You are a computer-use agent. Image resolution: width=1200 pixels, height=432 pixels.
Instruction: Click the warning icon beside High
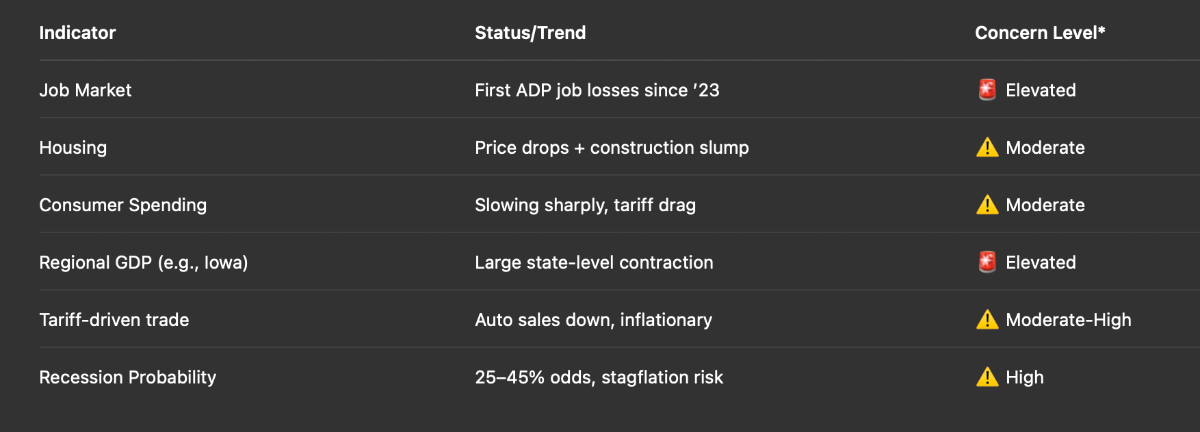pos(987,377)
